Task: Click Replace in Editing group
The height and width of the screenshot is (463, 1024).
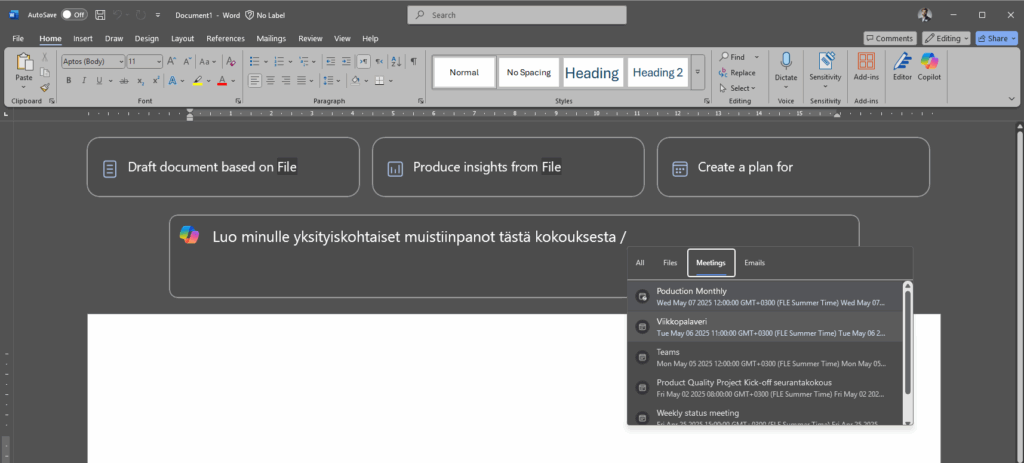Action: (737, 73)
